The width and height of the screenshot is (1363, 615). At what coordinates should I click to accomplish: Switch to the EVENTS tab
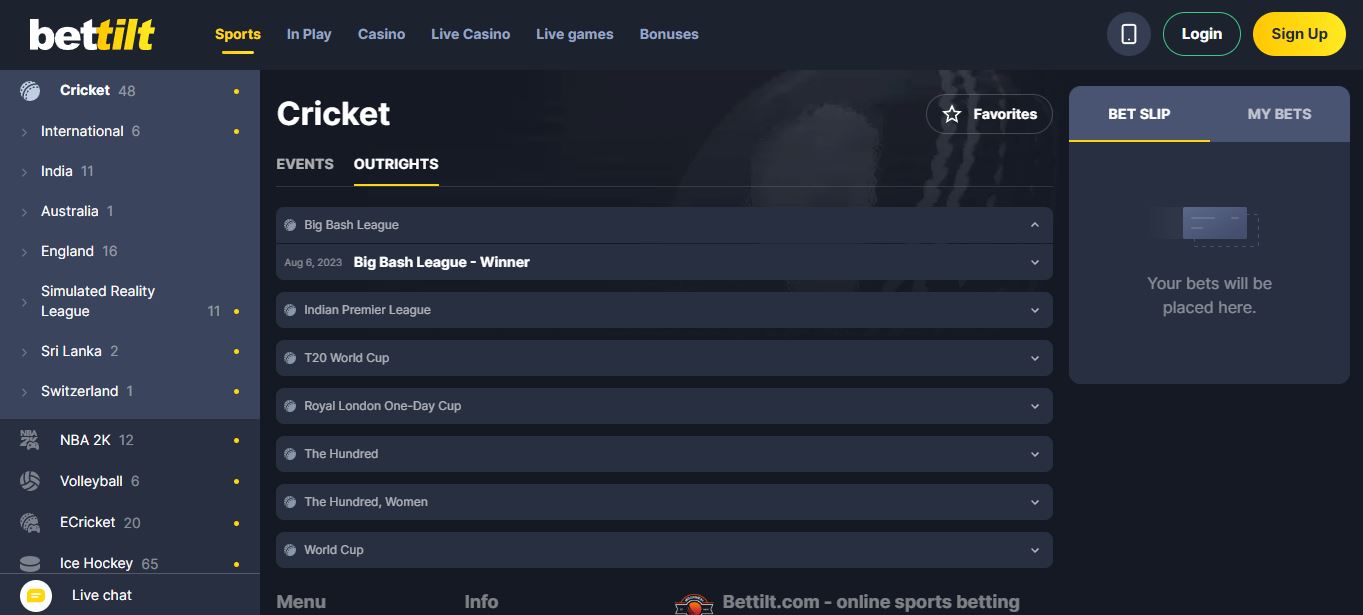point(305,164)
